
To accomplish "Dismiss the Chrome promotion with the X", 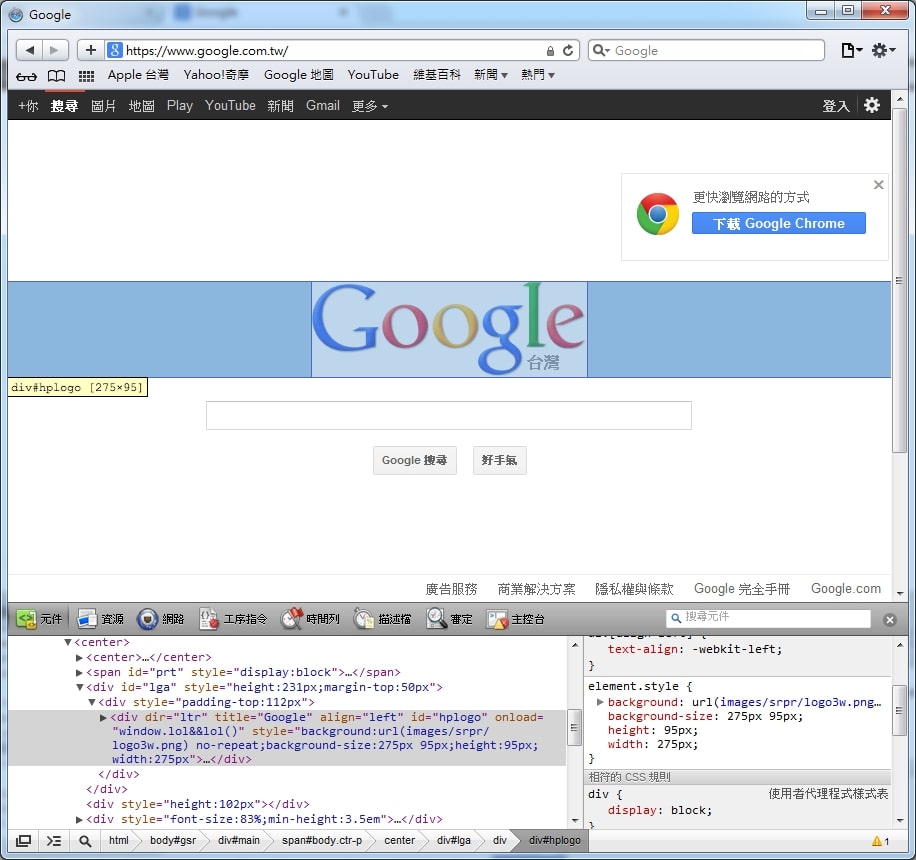I will [878, 185].
